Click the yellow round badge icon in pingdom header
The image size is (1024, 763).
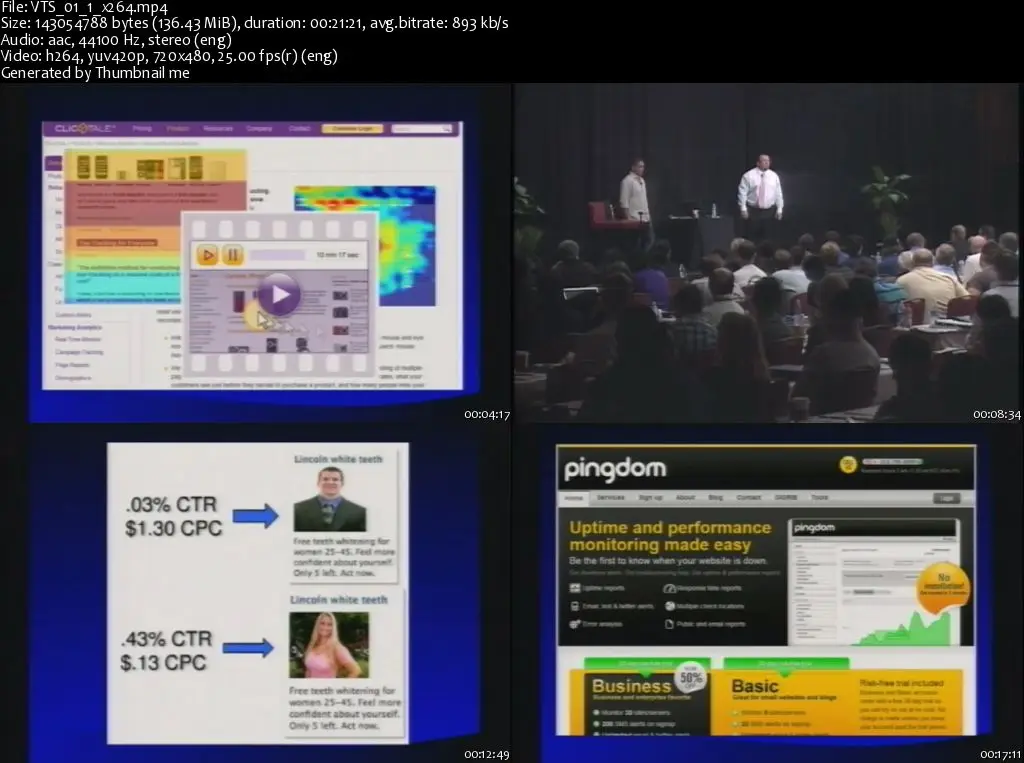(848, 464)
